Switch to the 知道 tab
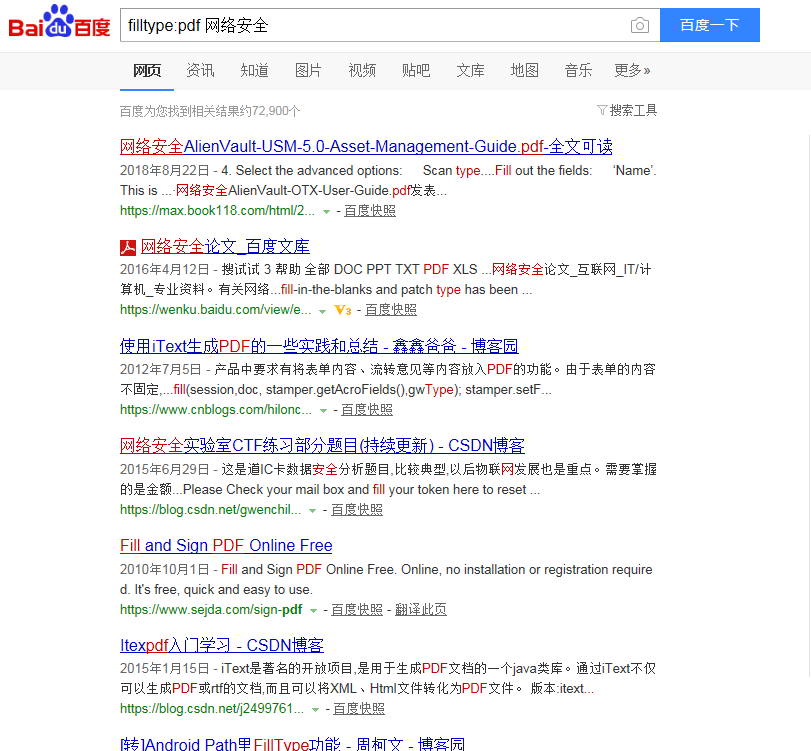This screenshot has width=811, height=751. click(x=254, y=70)
